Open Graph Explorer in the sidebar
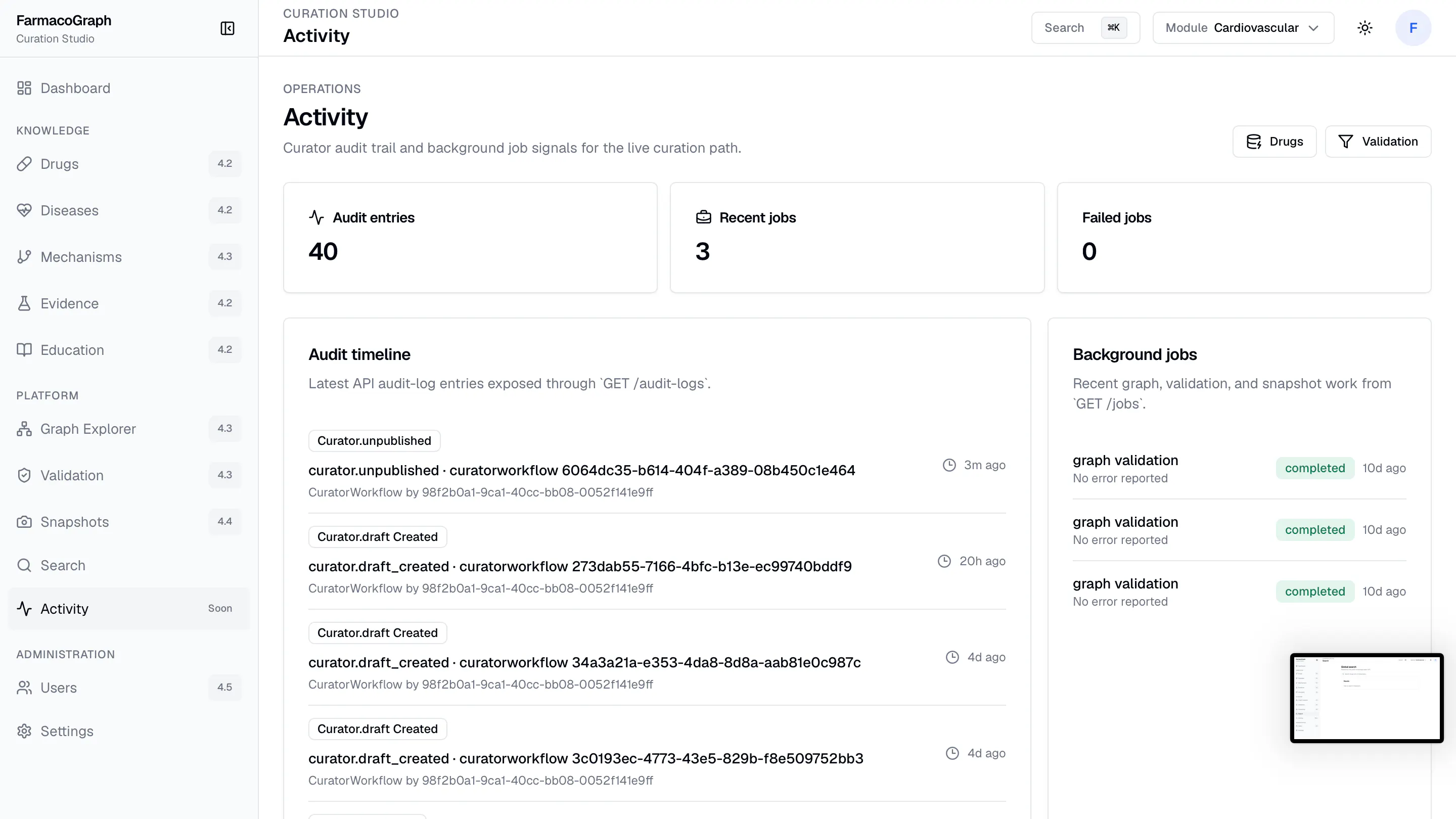 tap(129, 429)
